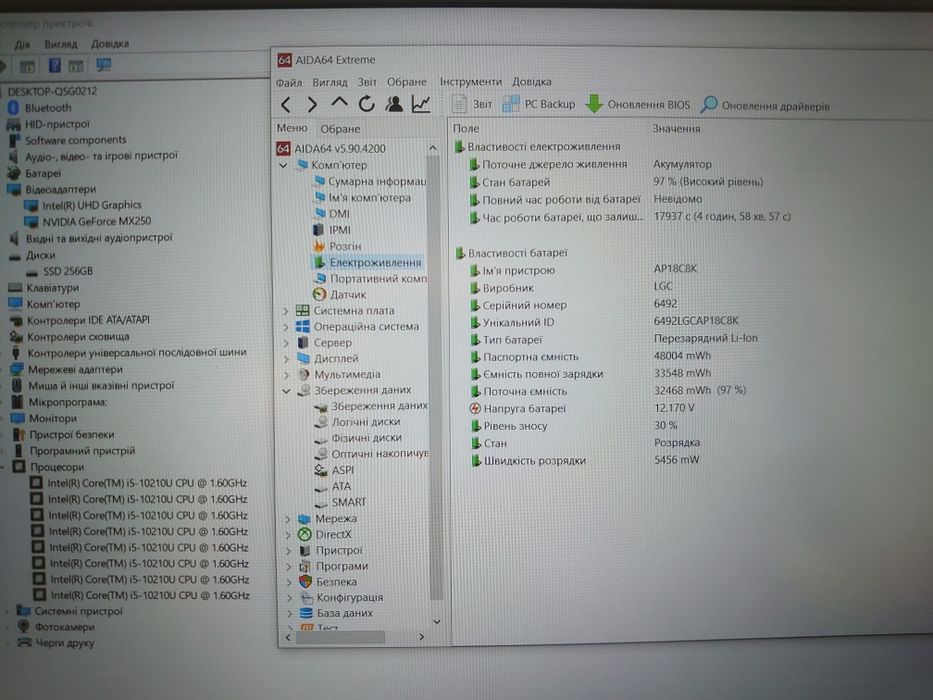
Task: Select the DMI tree item
Action: pos(332,214)
